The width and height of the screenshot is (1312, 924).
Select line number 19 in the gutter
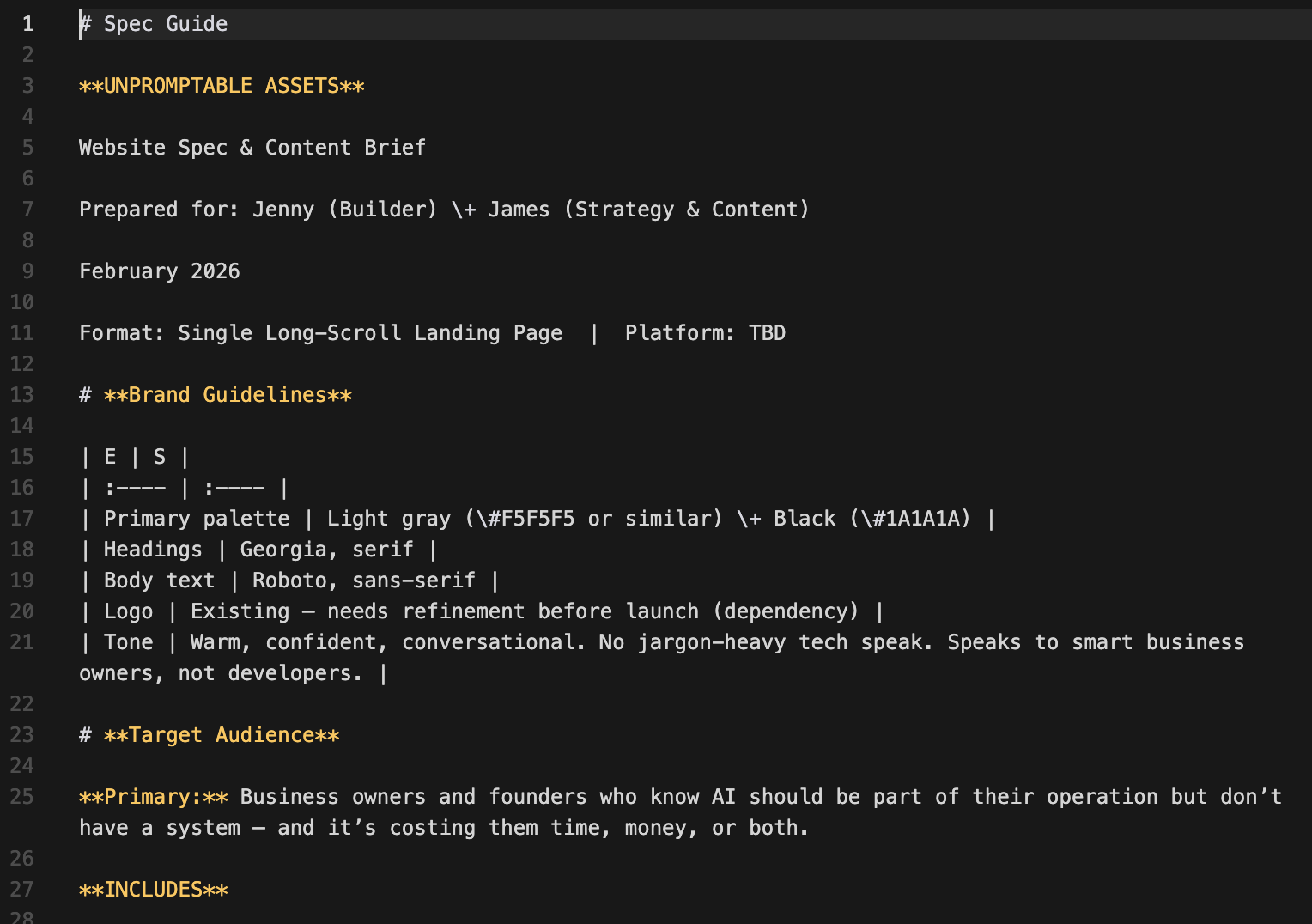coord(22,581)
